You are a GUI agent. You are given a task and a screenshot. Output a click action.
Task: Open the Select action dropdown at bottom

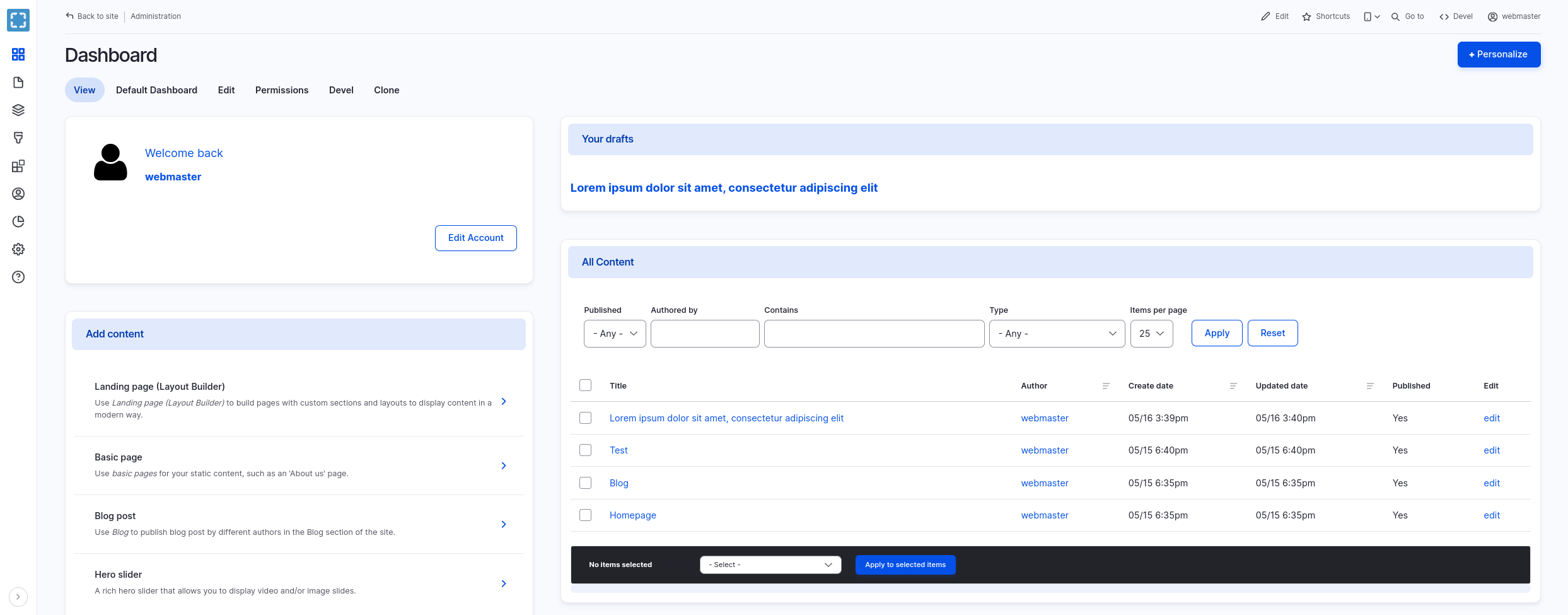click(770, 565)
